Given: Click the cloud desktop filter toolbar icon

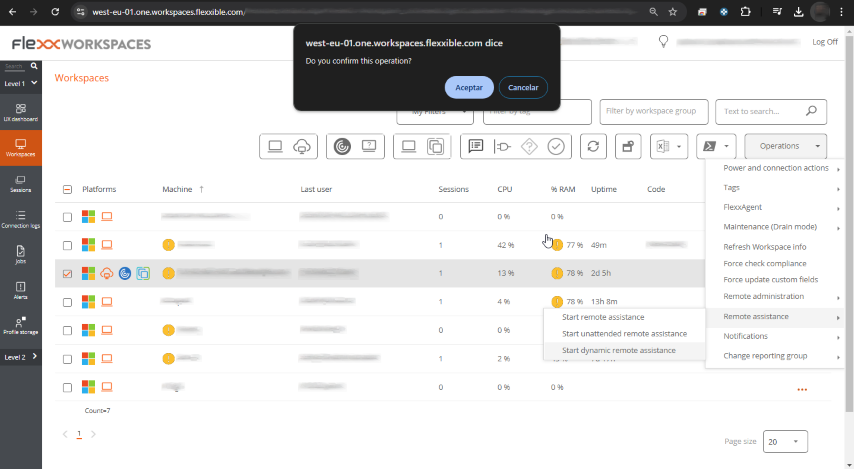Looking at the screenshot, I should (x=302, y=146).
